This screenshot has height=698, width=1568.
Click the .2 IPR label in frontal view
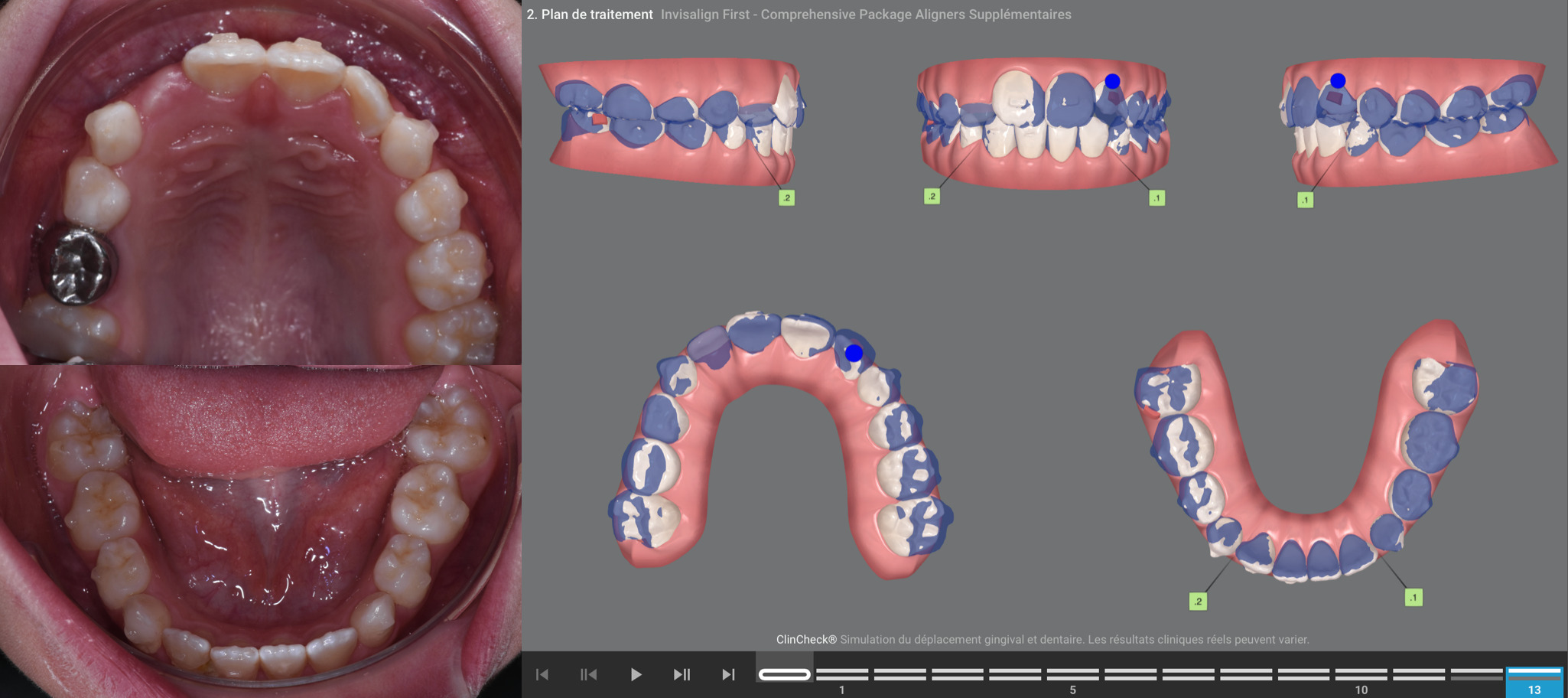point(932,196)
